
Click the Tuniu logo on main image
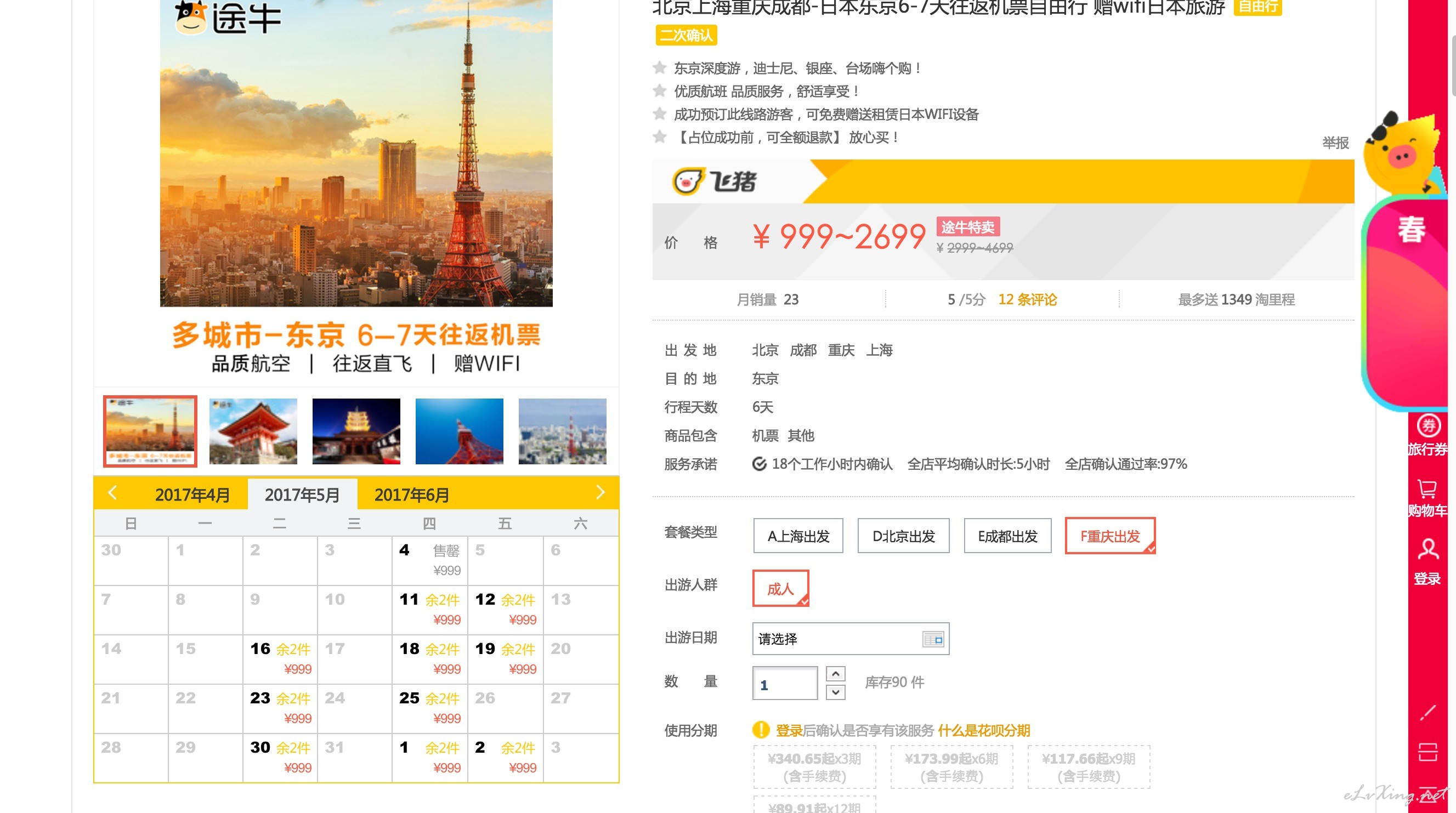(x=228, y=17)
